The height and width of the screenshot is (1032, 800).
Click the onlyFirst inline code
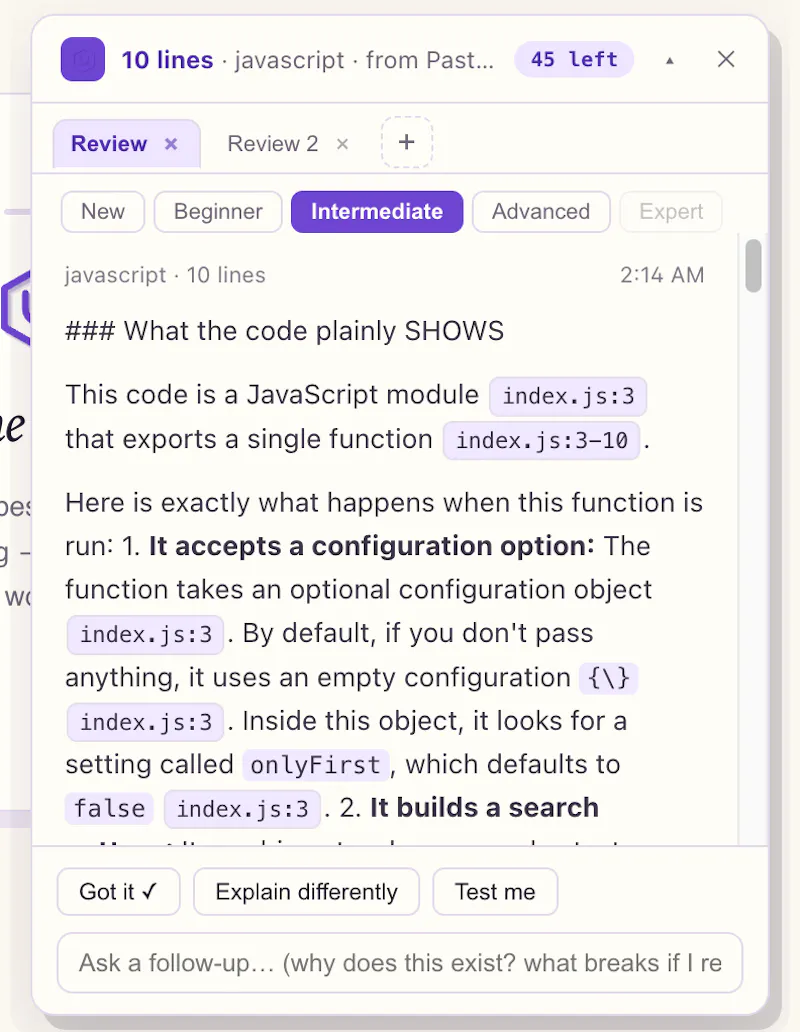click(316, 765)
